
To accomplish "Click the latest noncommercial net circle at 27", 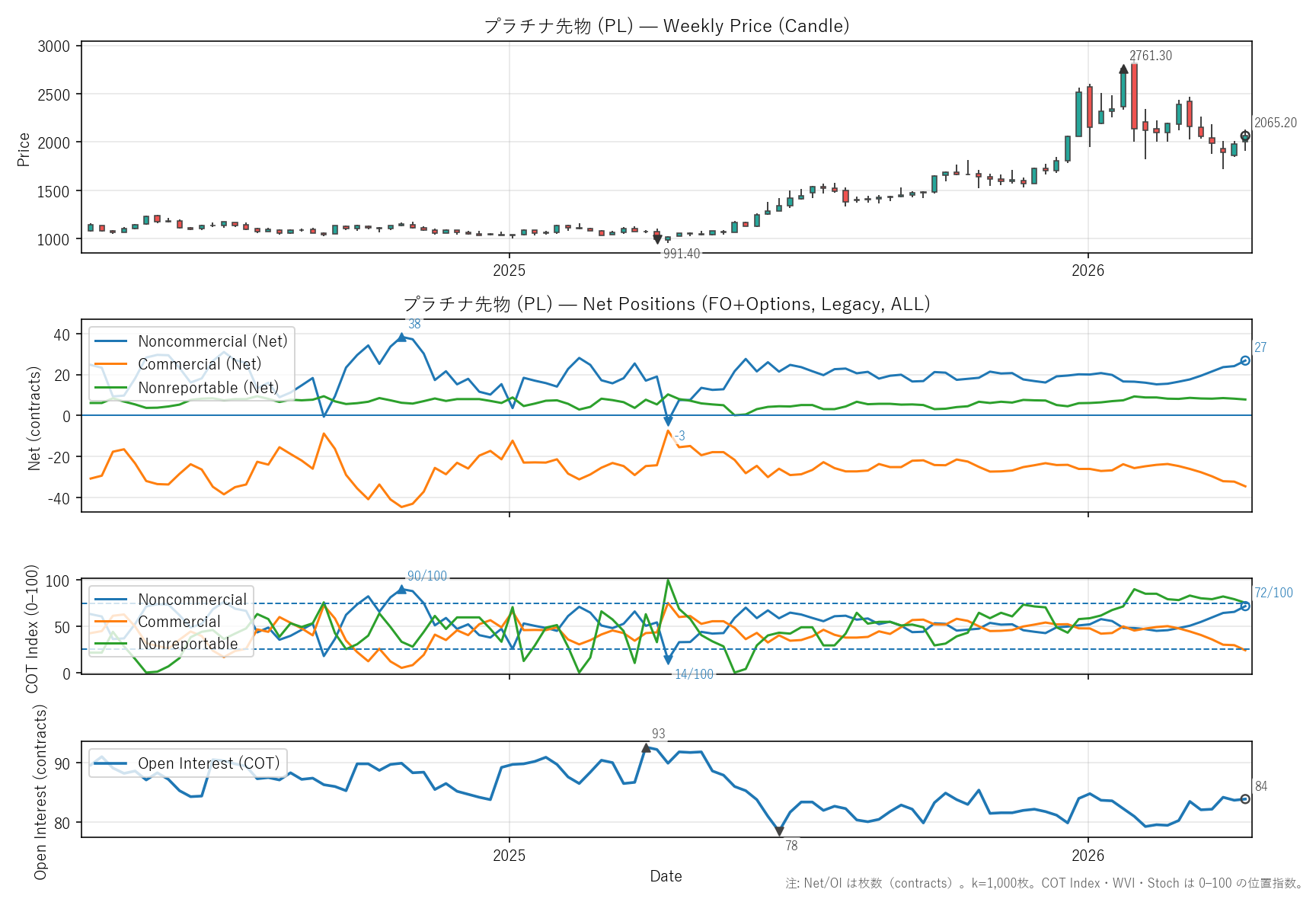I will pos(1245,360).
